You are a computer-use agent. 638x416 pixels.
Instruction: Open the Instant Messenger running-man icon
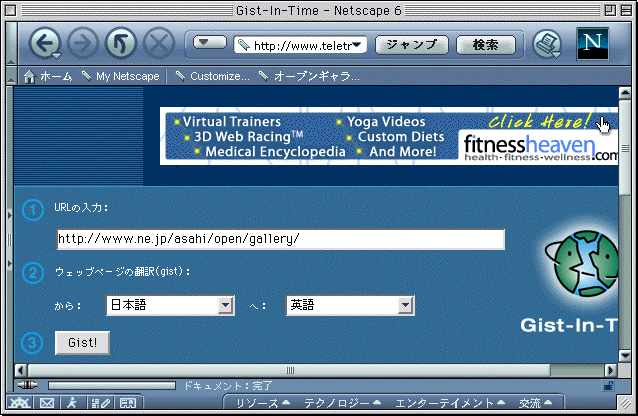pos(72,403)
